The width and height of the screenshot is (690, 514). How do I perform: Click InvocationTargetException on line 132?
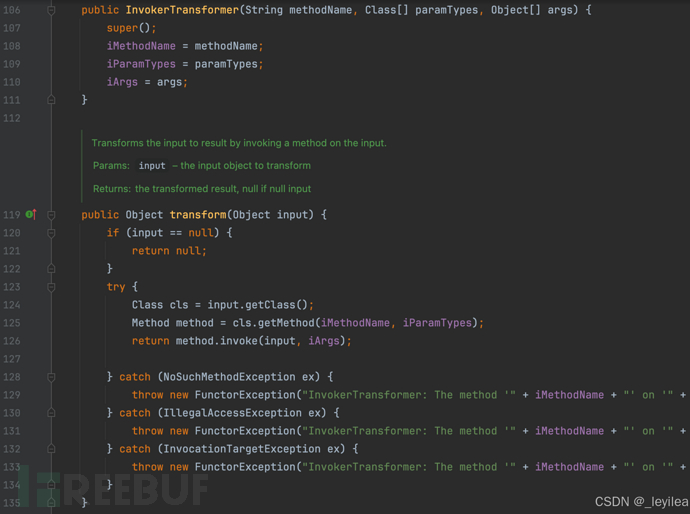242,449
